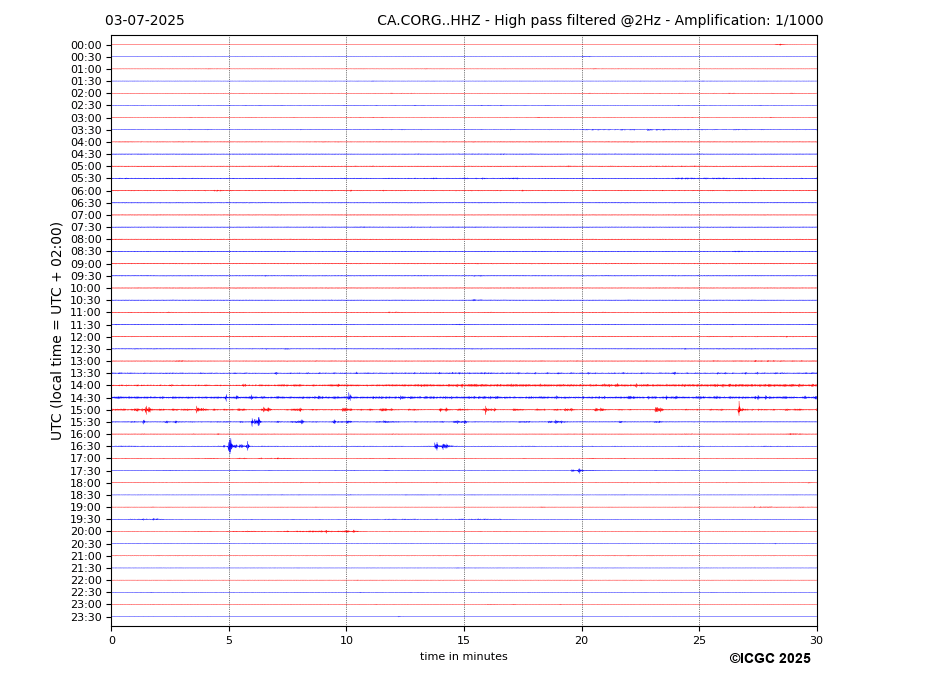927x696 pixels.
Task: Click the x-axis tick label 15
Action: click(464, 640)
